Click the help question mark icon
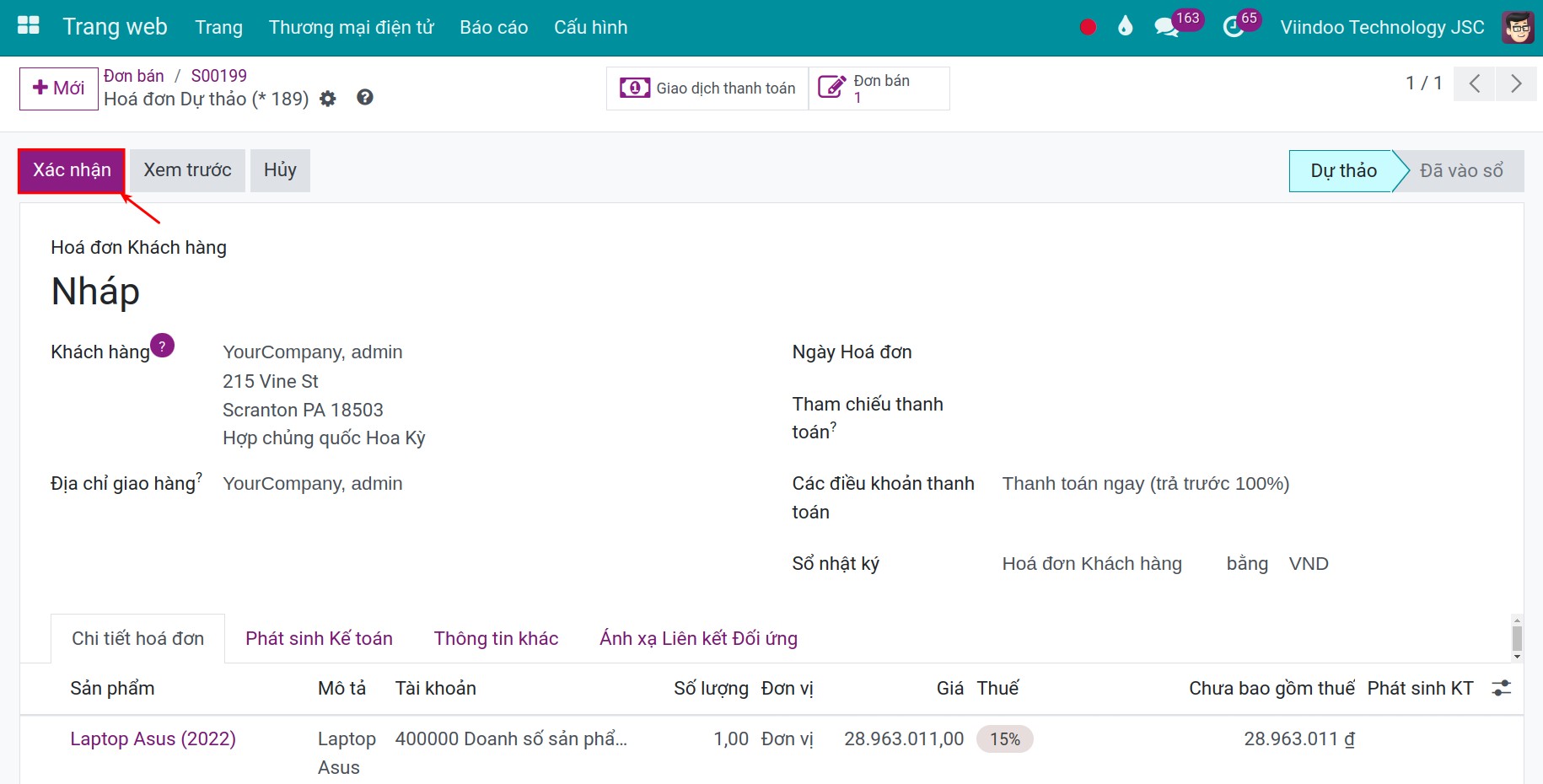This screenshot has height=784, width=1543. [x=365, y=98]
